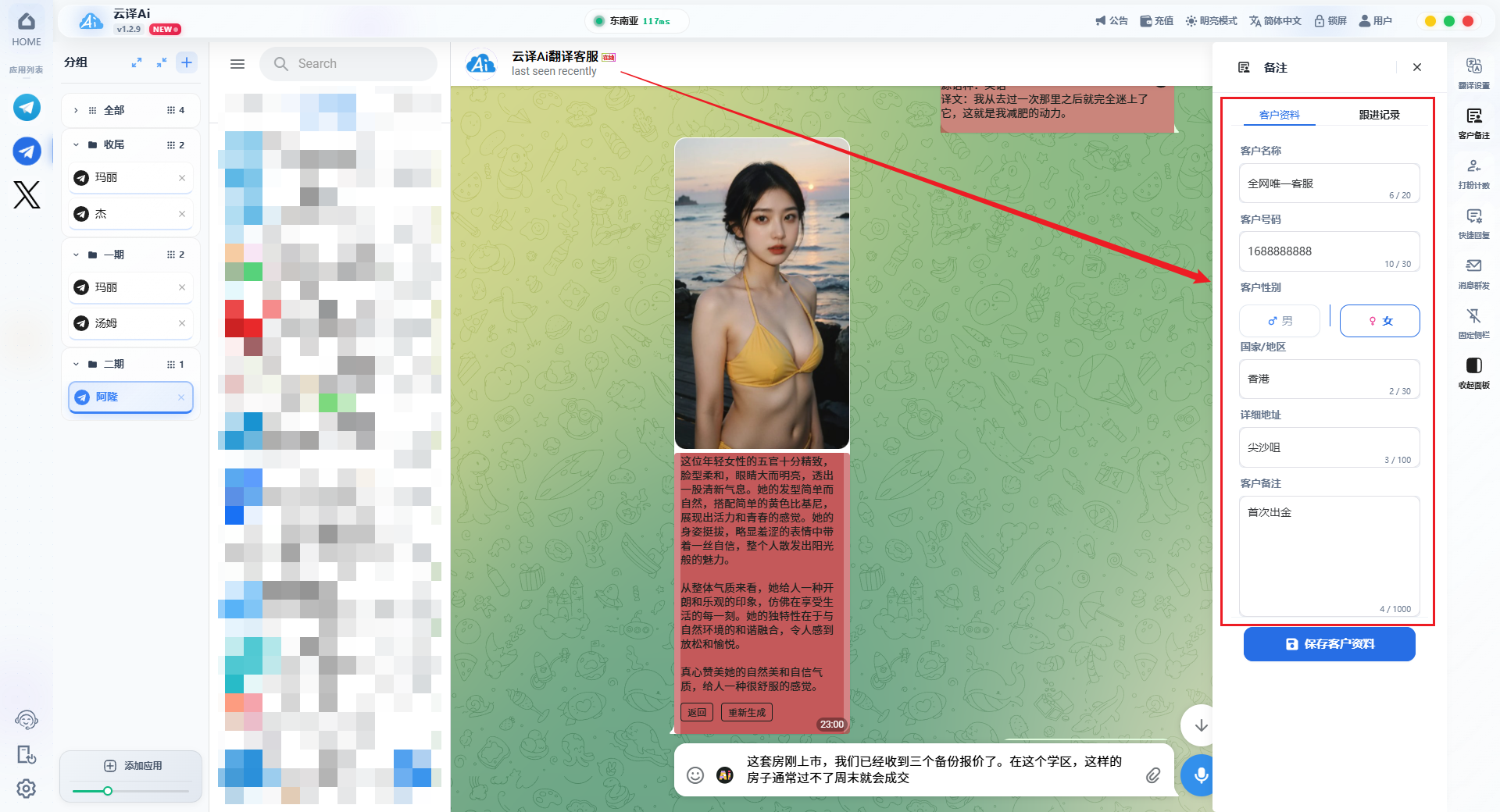
Task: Click the 固定侧栏 pin sidebar icon
Action: pos(1473,322)
